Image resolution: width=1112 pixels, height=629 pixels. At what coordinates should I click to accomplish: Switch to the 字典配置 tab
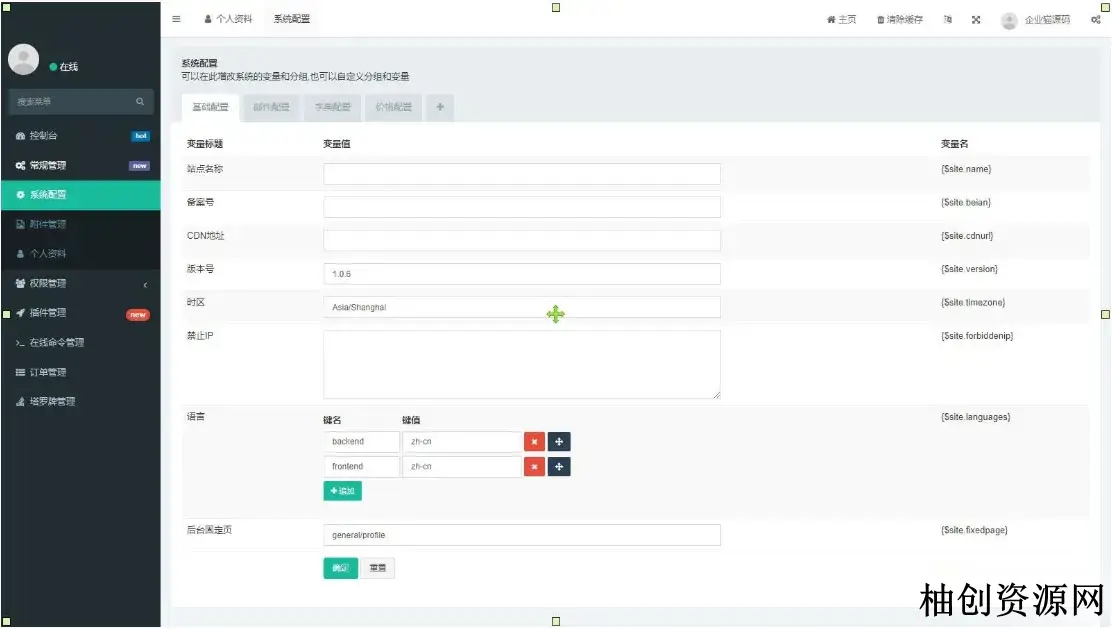pos(332,107)
